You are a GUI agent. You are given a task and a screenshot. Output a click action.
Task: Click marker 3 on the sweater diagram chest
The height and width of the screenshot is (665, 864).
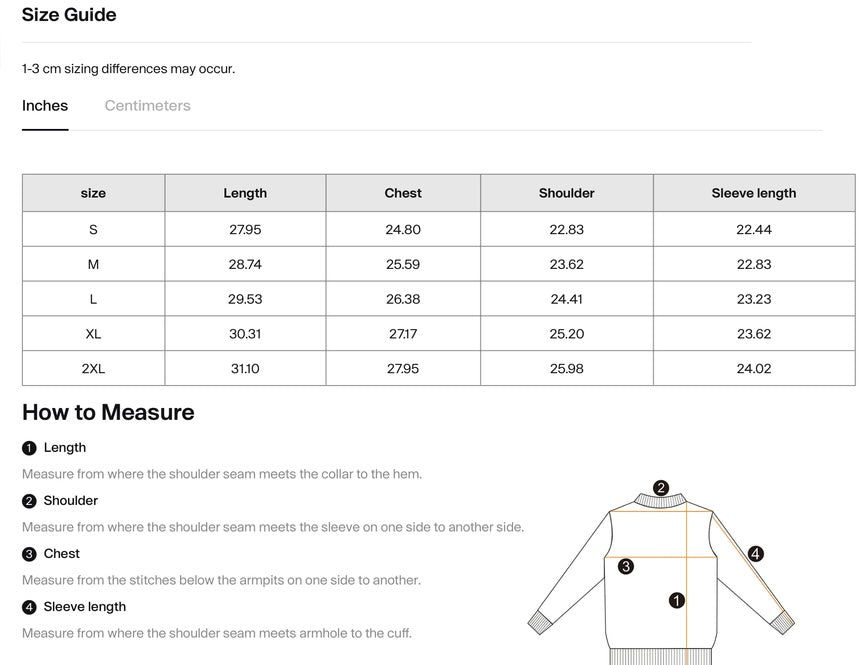(626, 566)
